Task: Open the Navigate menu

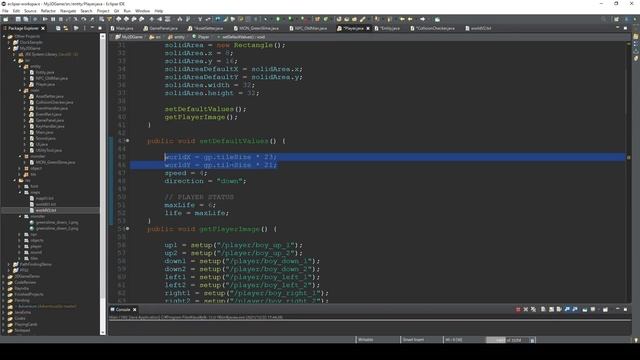Action: 68,11
